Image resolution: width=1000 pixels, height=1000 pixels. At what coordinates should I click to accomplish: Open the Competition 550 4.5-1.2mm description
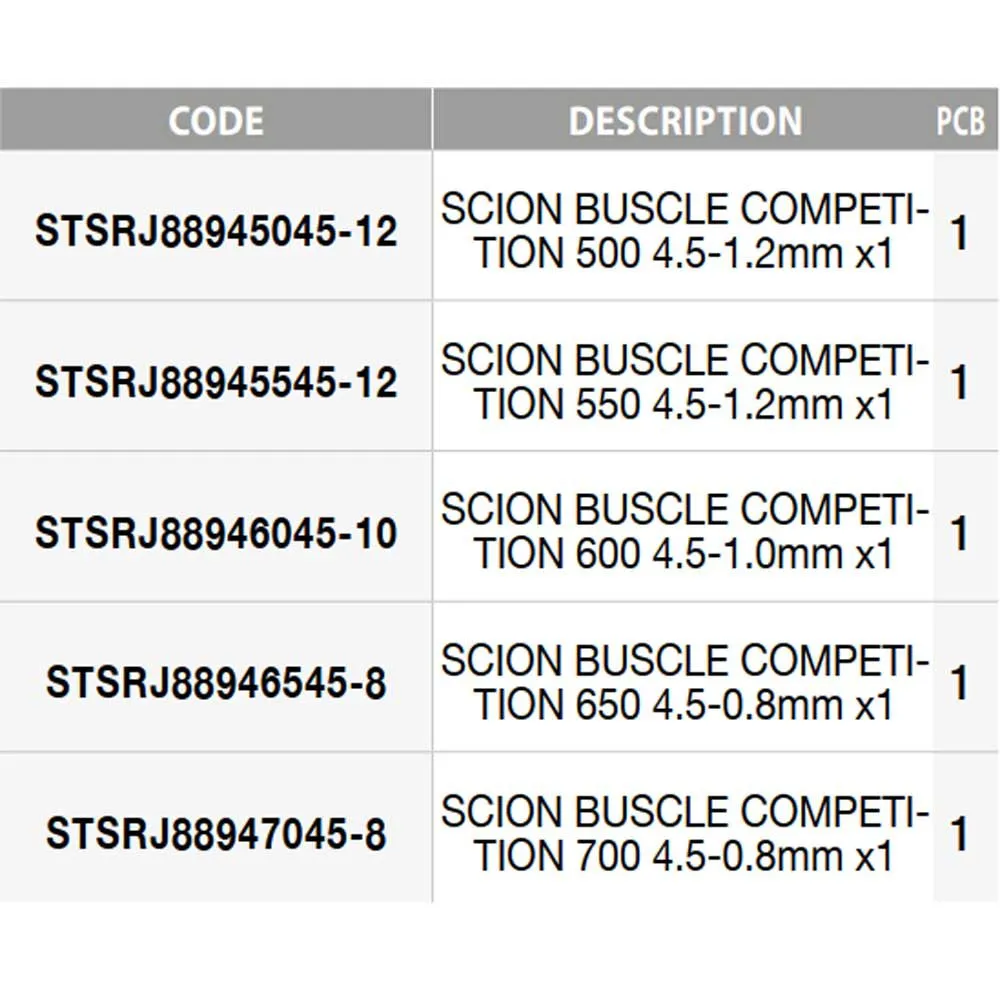[x=685, y=382]
